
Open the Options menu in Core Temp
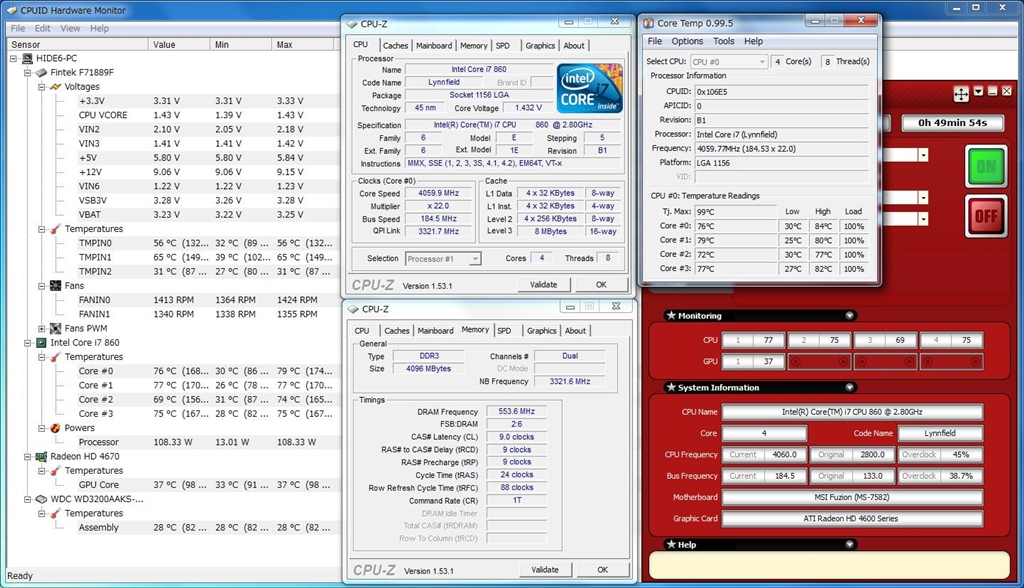(x=687, y=41)
